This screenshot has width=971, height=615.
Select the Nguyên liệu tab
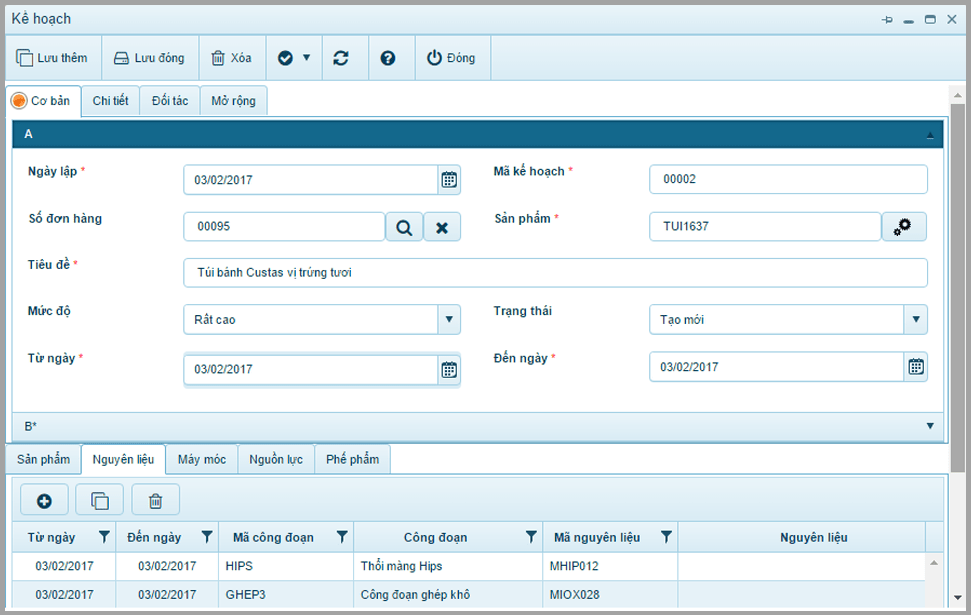click(123, 460)
